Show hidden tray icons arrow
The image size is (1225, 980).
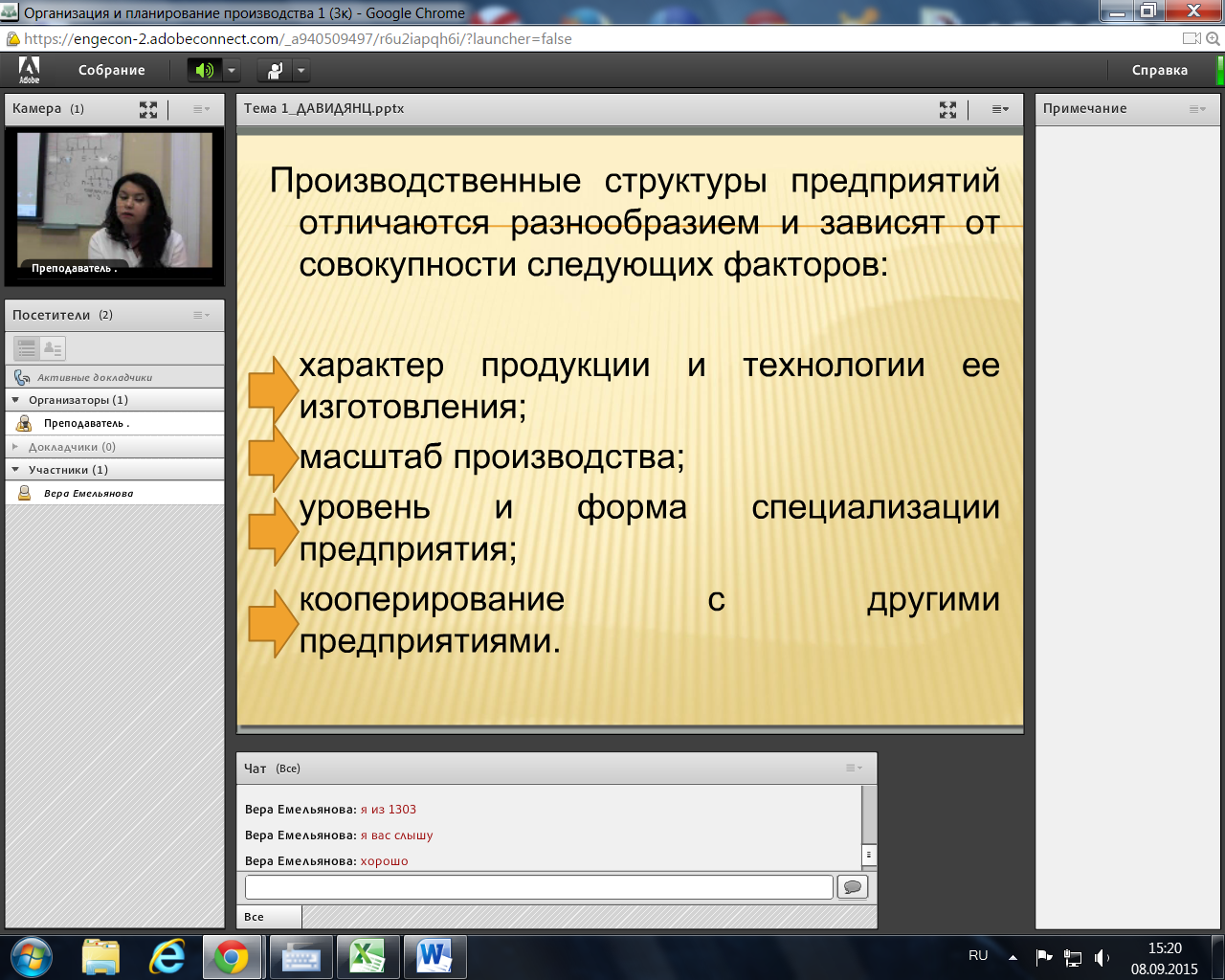point(1013,957)
